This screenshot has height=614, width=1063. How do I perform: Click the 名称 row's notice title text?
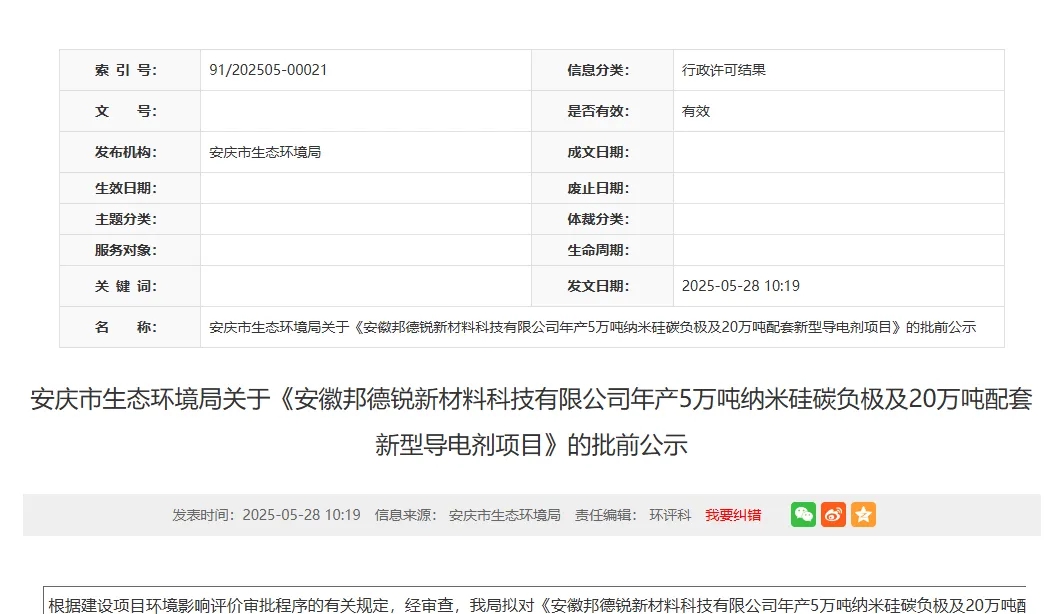[x=593, y=327]
